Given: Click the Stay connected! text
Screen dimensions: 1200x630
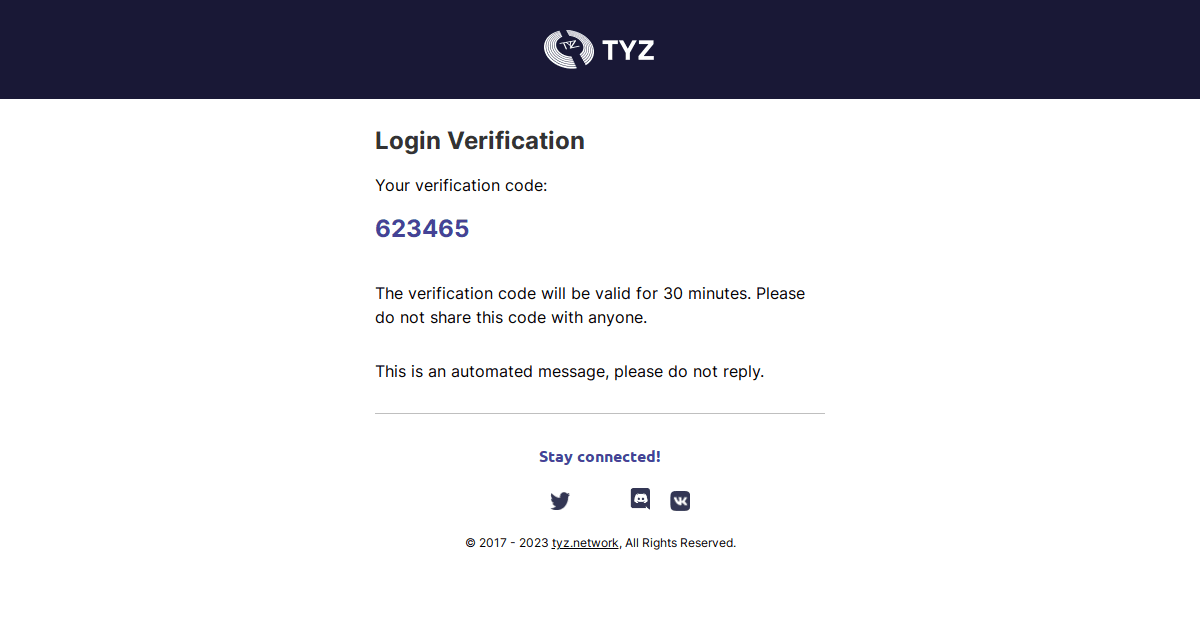Looking at the screenshot, I should [600, 456].
